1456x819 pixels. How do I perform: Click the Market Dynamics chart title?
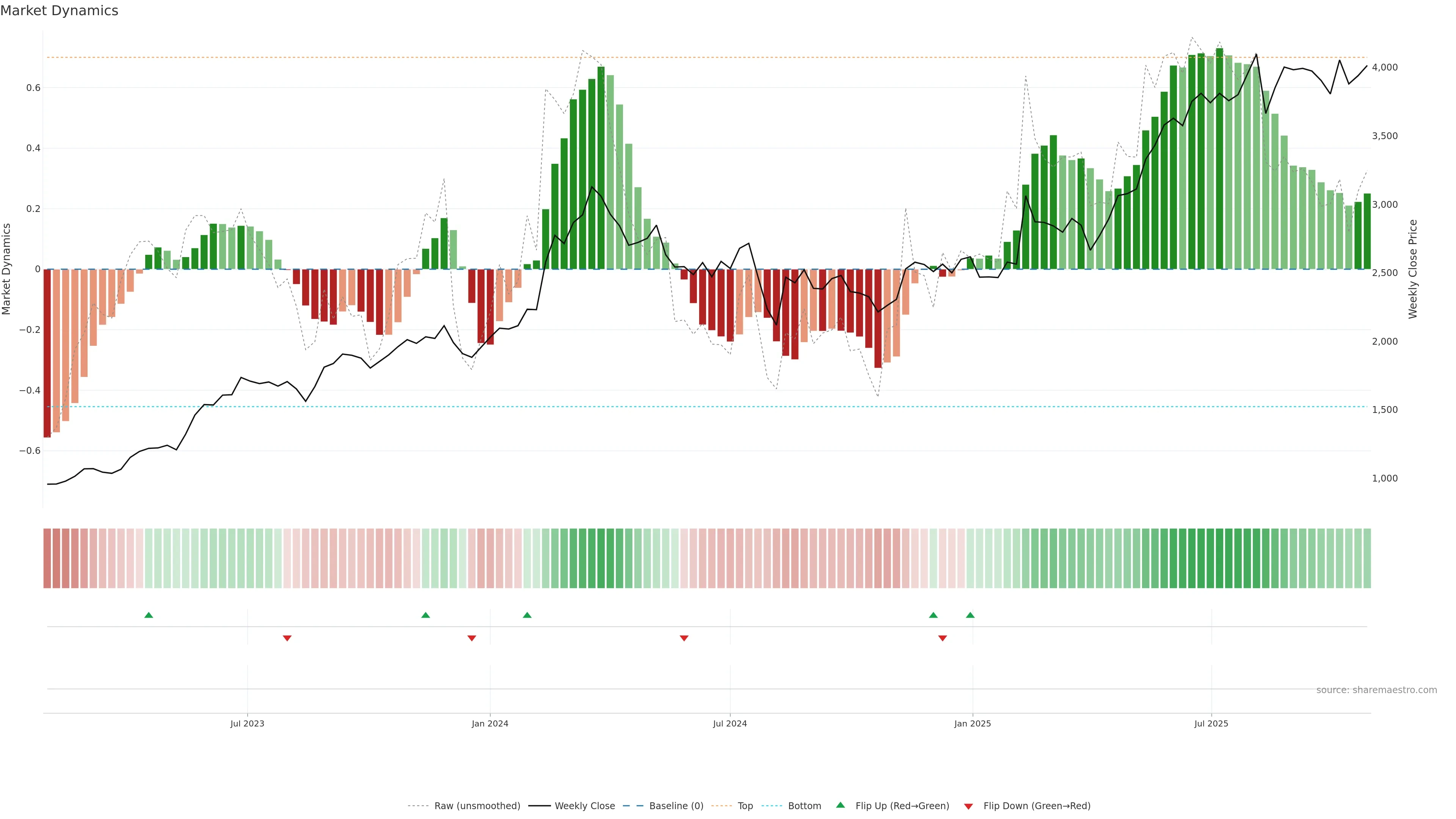click(60, 11)
